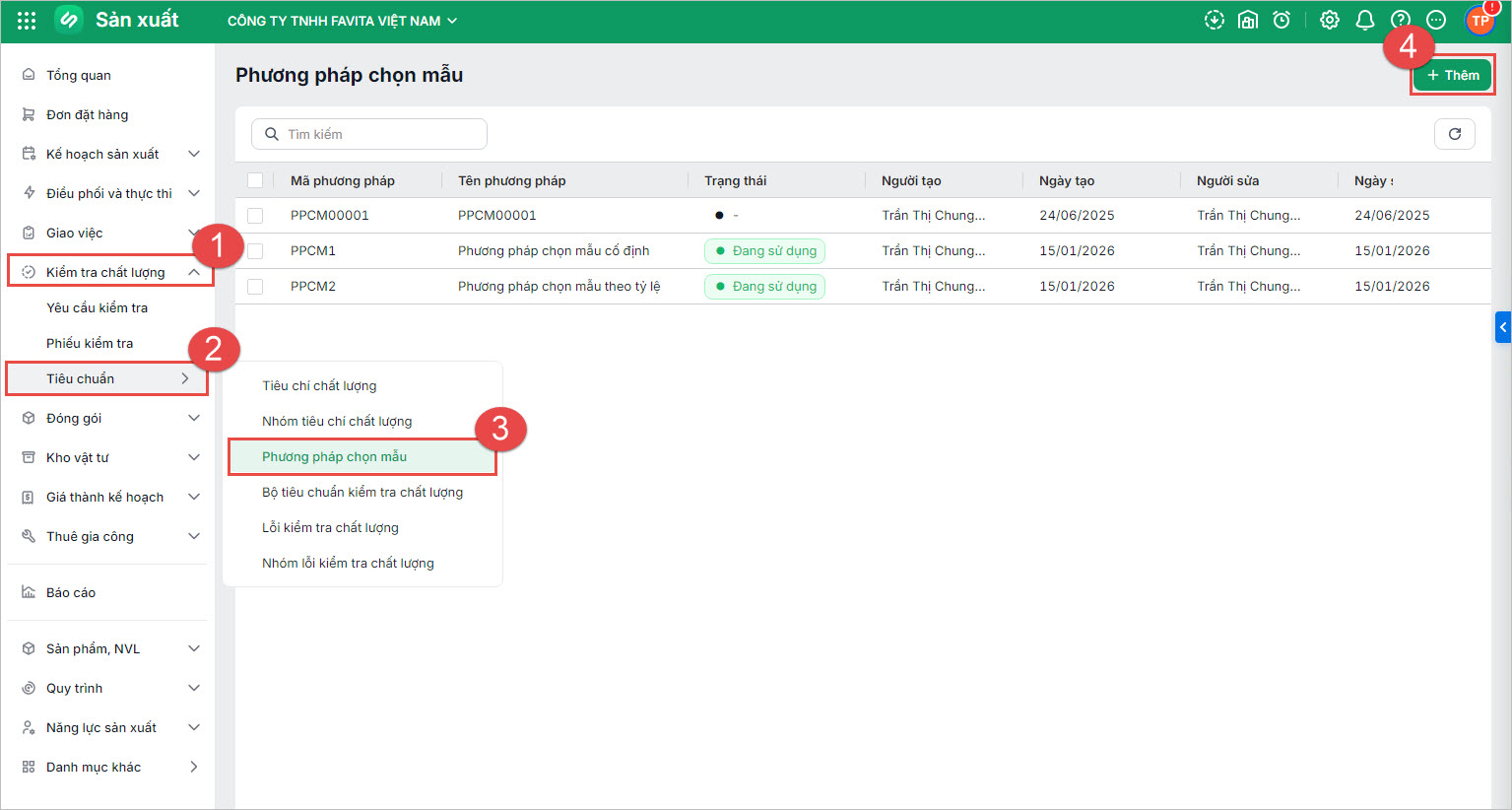
Task: Focus the Tìm kiếm search field
Action: (x=369, y=134)
